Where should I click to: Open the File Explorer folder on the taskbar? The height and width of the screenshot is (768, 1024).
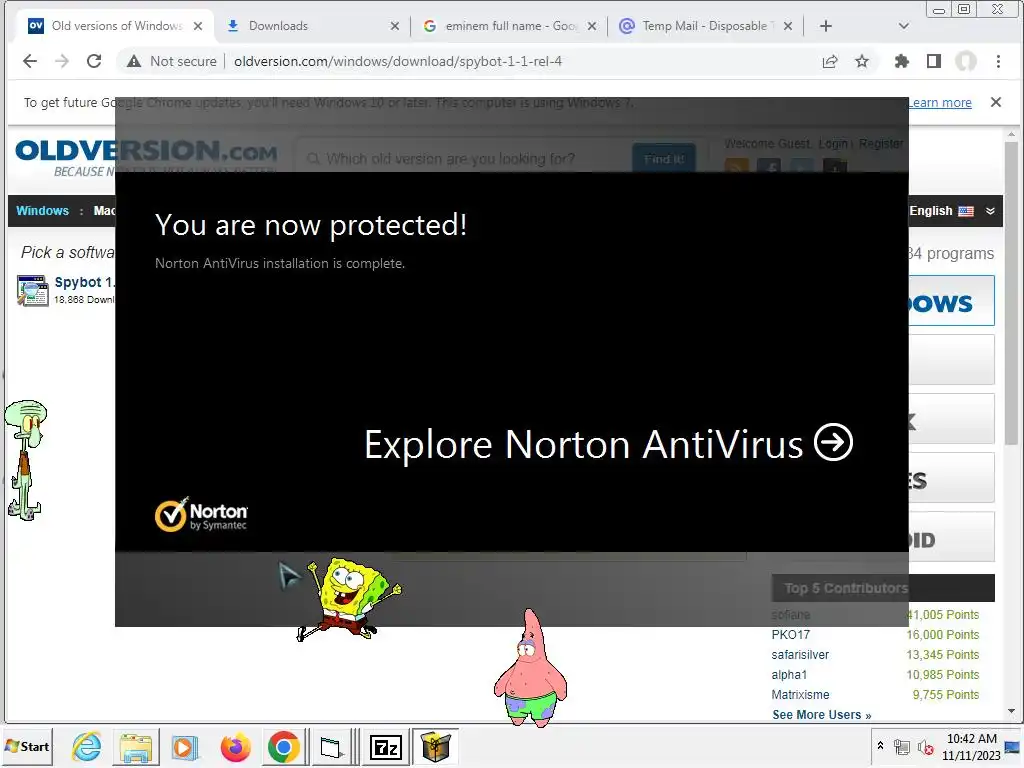pos(136,746)
